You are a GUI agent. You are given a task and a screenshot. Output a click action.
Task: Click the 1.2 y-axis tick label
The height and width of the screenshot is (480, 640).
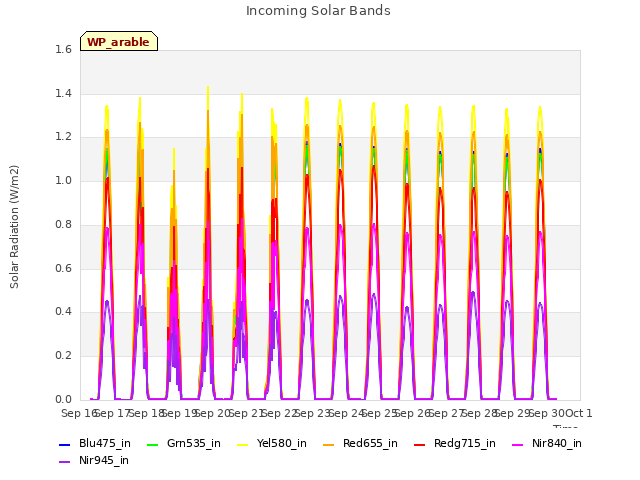[x=63, y=137]
